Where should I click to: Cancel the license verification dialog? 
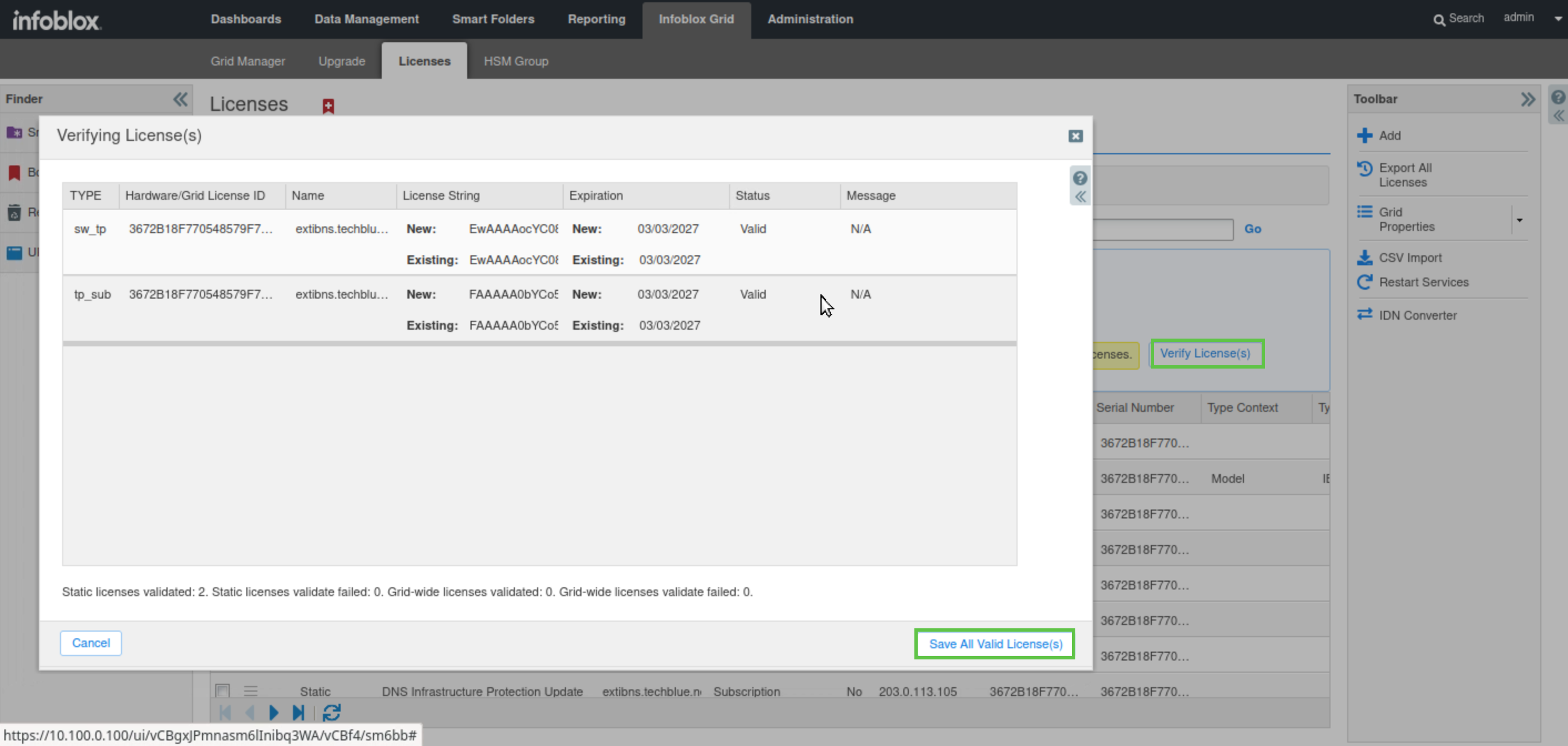tap(90, 643)
